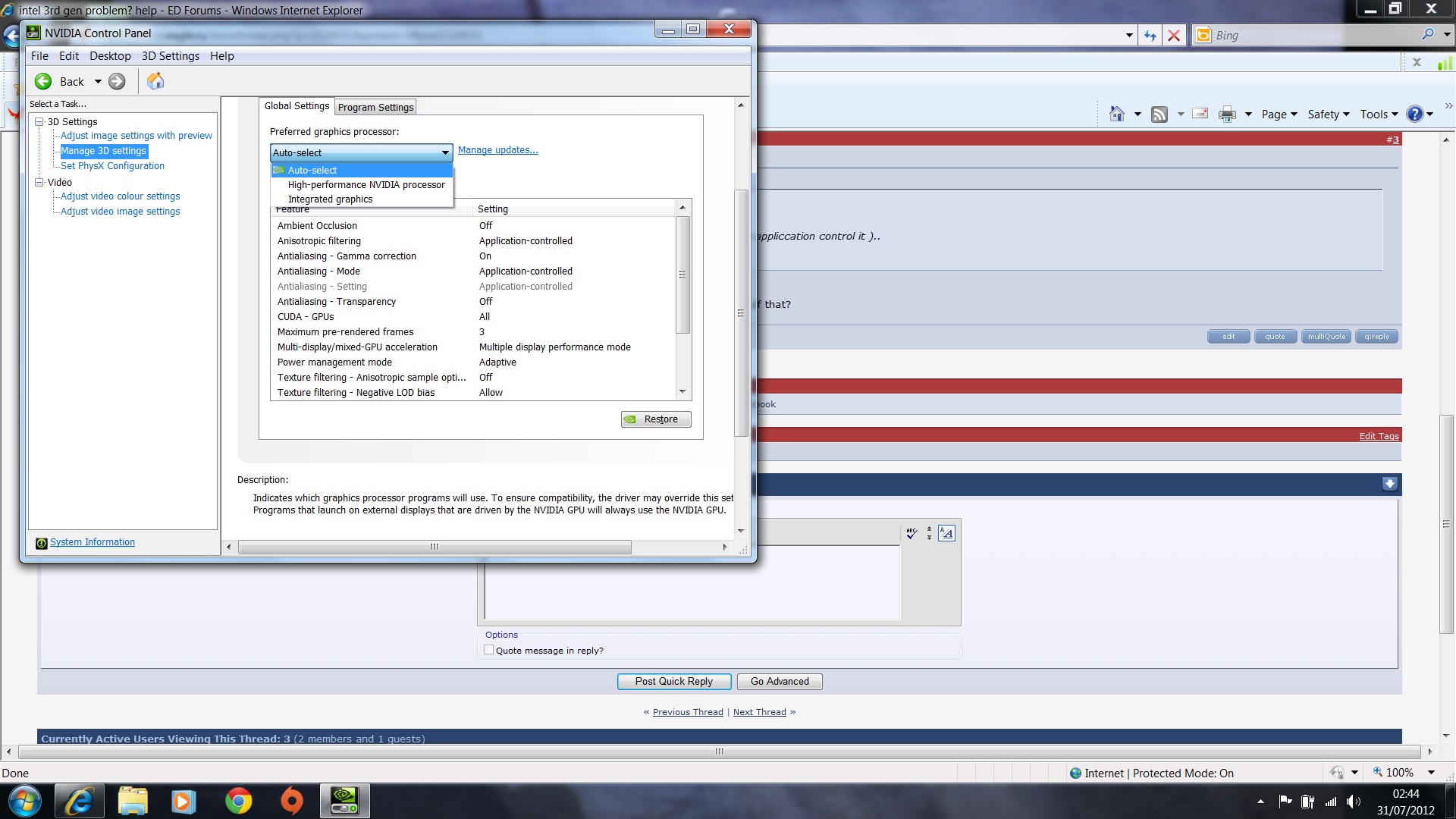Choose High-performance NVIDIA processor option
Viewport: 1456px width, 819px height.
coord(362,184)
